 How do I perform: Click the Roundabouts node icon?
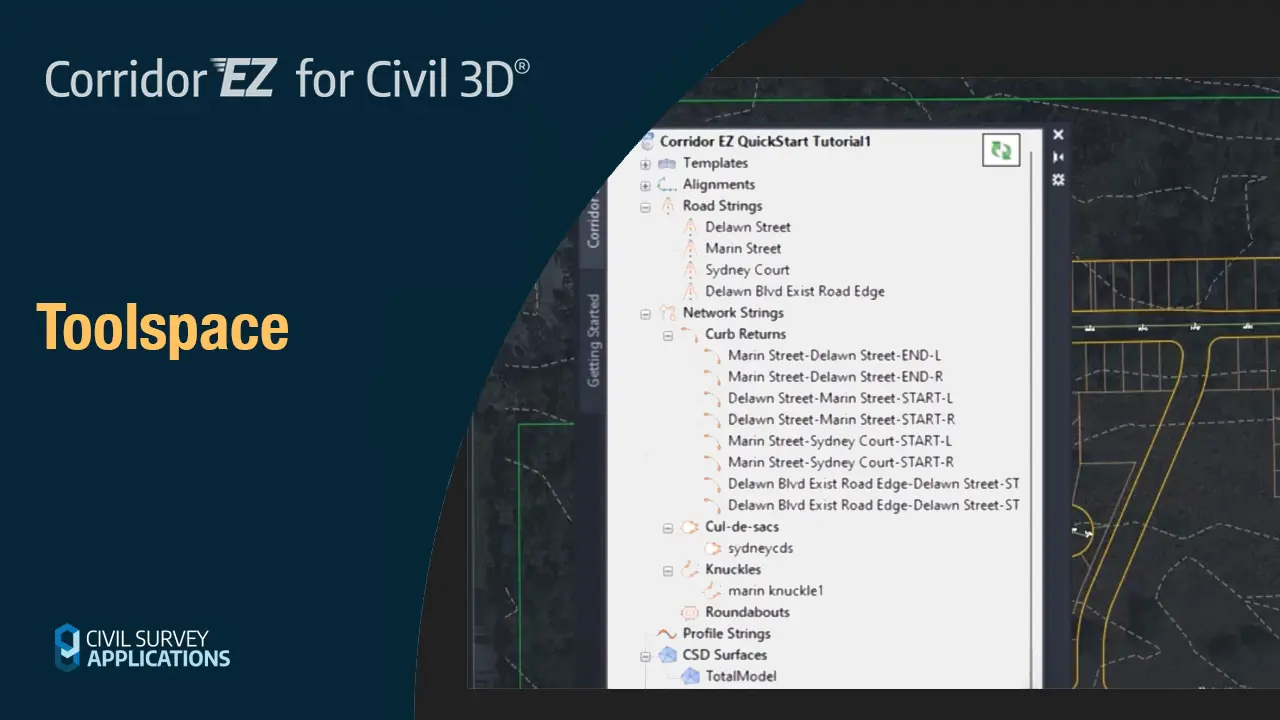690,612
